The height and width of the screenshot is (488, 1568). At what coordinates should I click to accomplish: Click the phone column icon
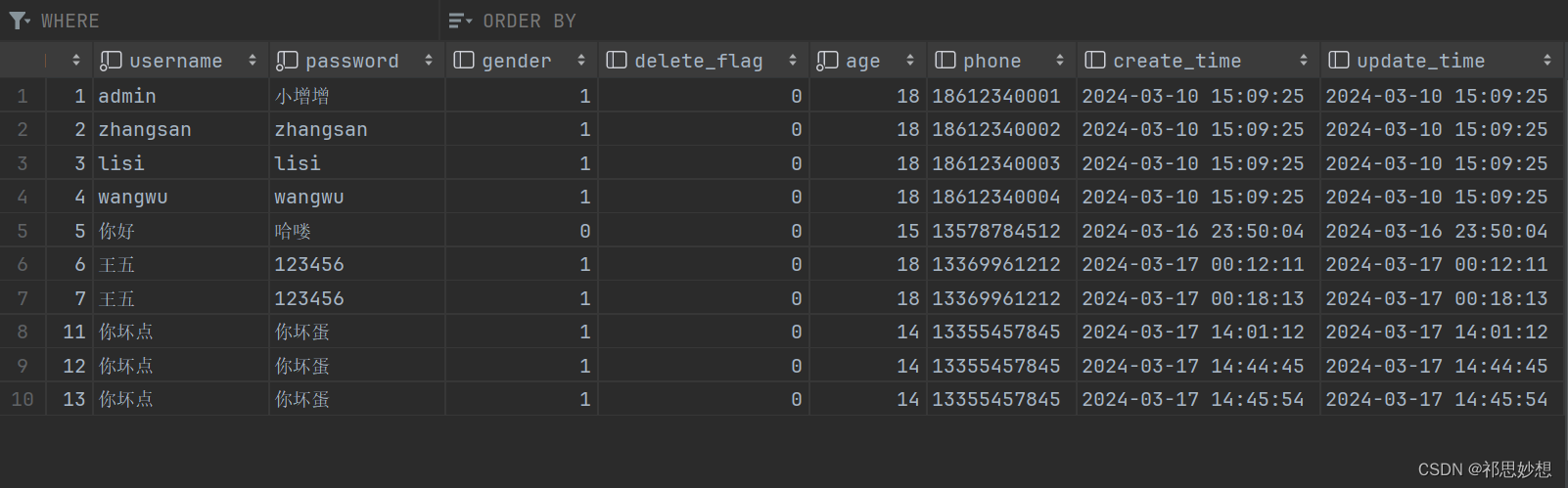click(945, 61)
